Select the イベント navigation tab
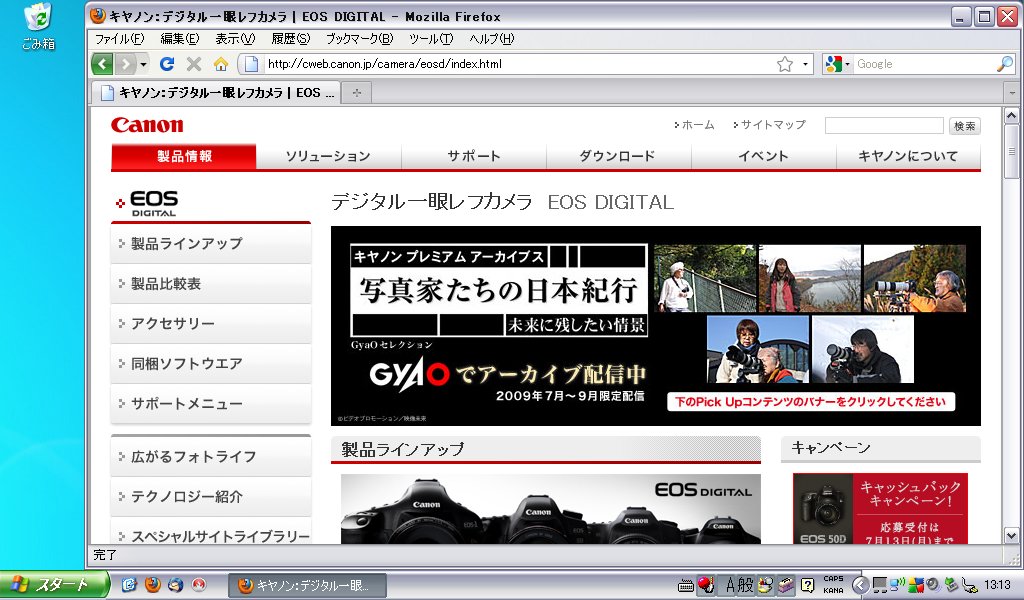 tap(763, 156)
